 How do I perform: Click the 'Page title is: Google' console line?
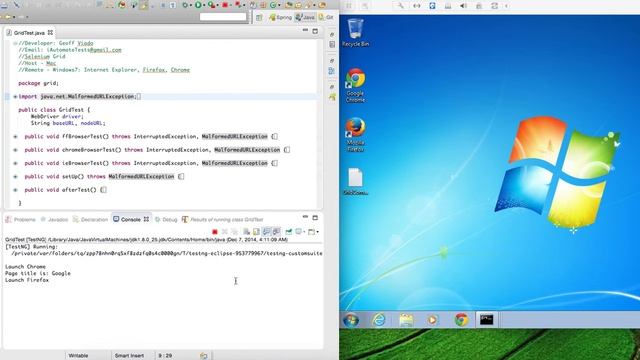click(x=38, y=273)
